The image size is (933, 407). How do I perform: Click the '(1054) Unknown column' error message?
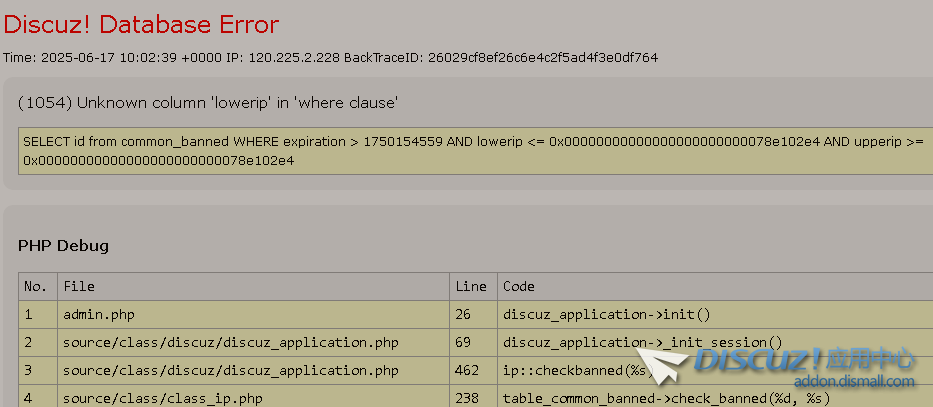pyautogui.click(x=208, y=103)
